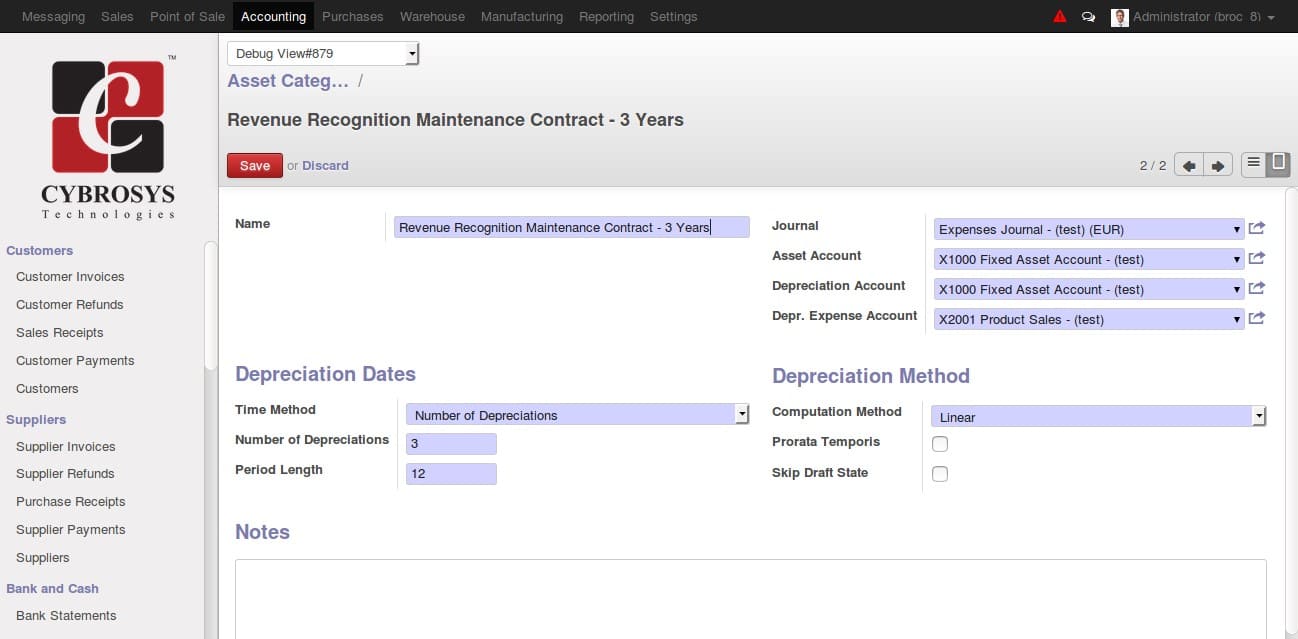1298x639 pixels.
Task: Go to next record arrow
Action: click(1217, 165)
